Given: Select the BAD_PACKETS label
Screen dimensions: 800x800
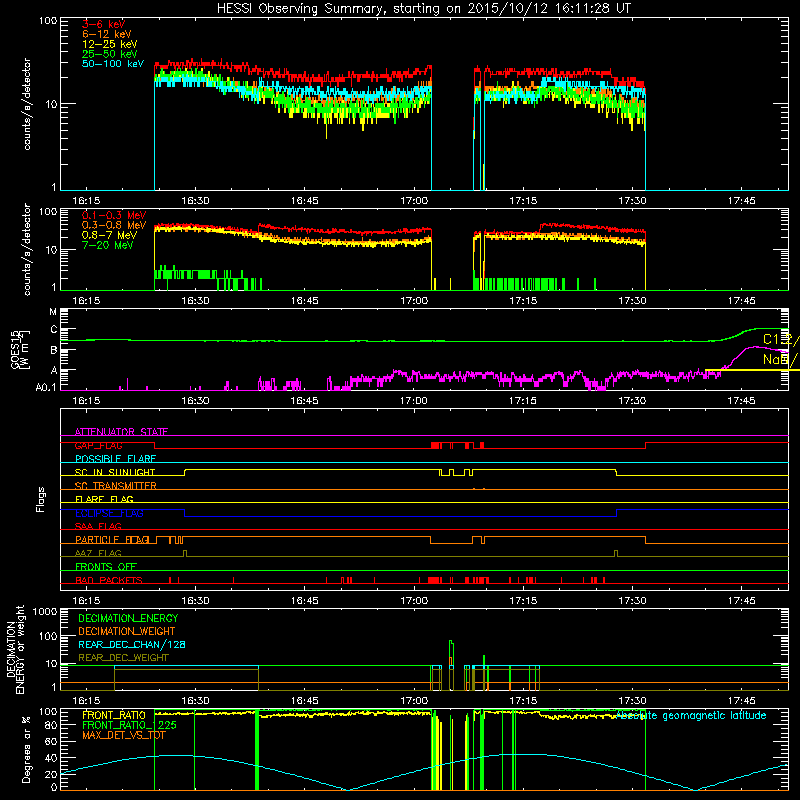Looking at the screenshot, I should pos(109,580).
